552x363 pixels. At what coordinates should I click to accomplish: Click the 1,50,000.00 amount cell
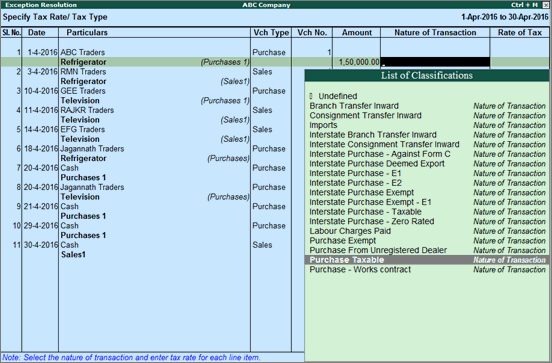point(357,62)
